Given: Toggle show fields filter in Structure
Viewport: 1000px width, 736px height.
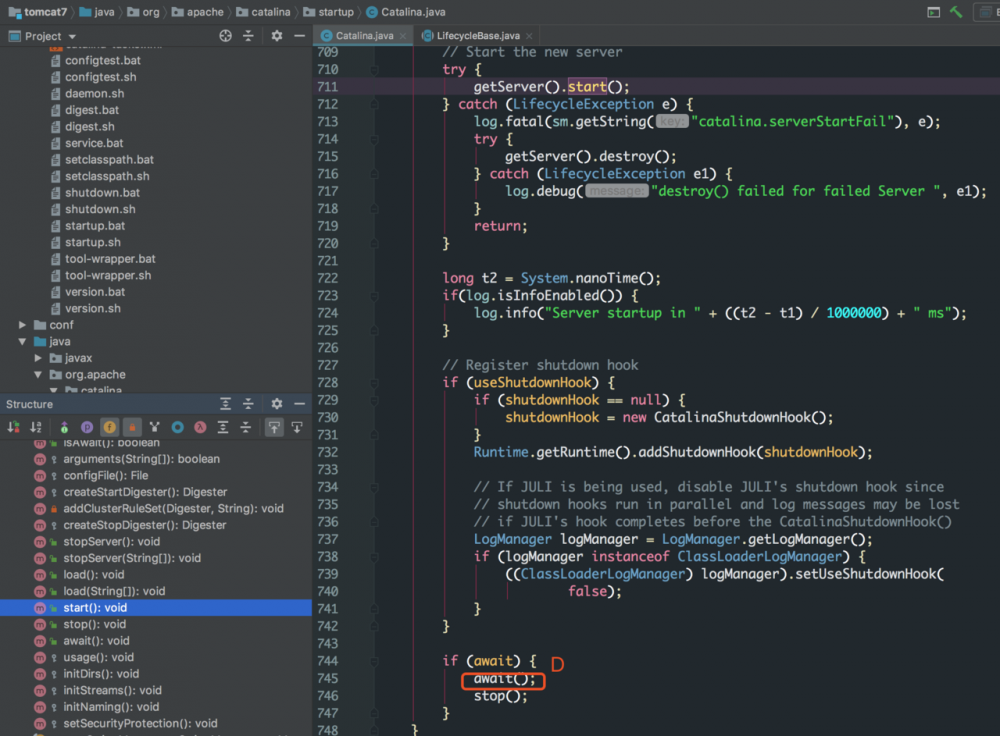Looking at the screenshot, I should pos(110,427).
